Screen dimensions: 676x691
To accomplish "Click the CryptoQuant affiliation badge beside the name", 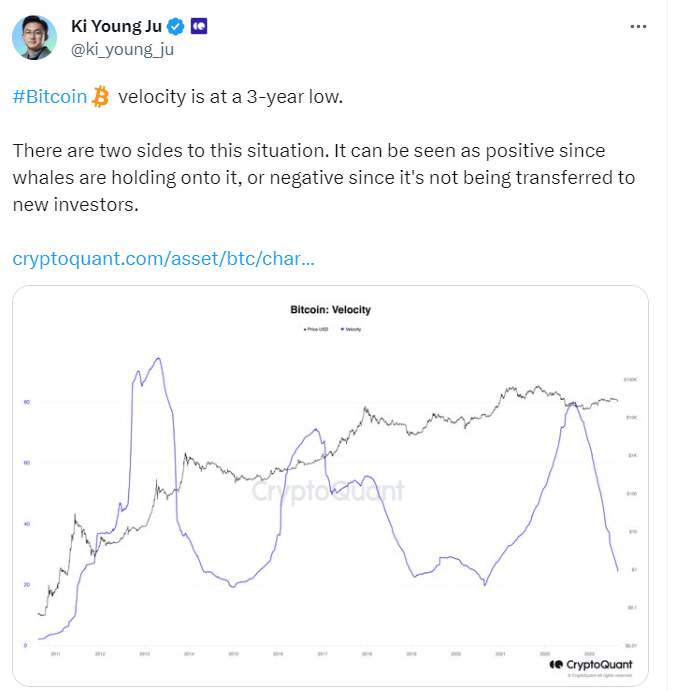I will 199,26.
